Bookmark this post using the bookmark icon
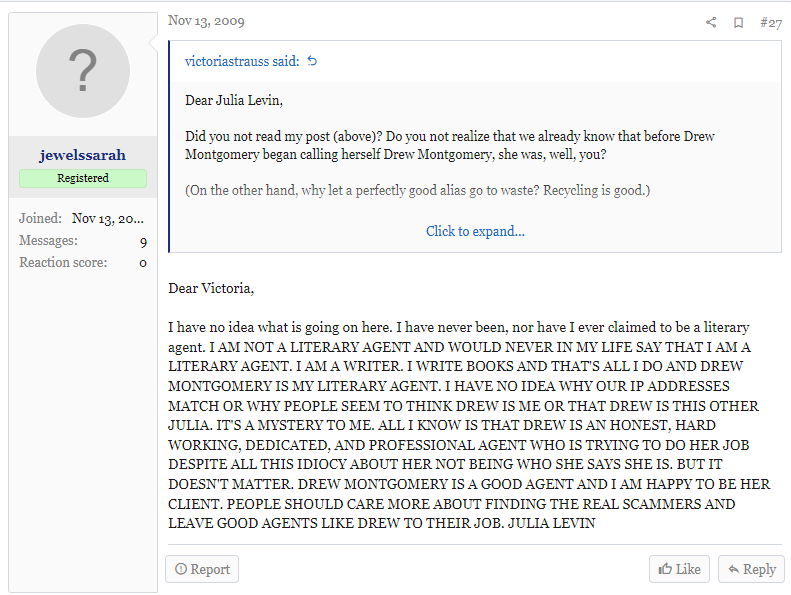This screenshot has height=595, width=791. click(x=738, y=22)
